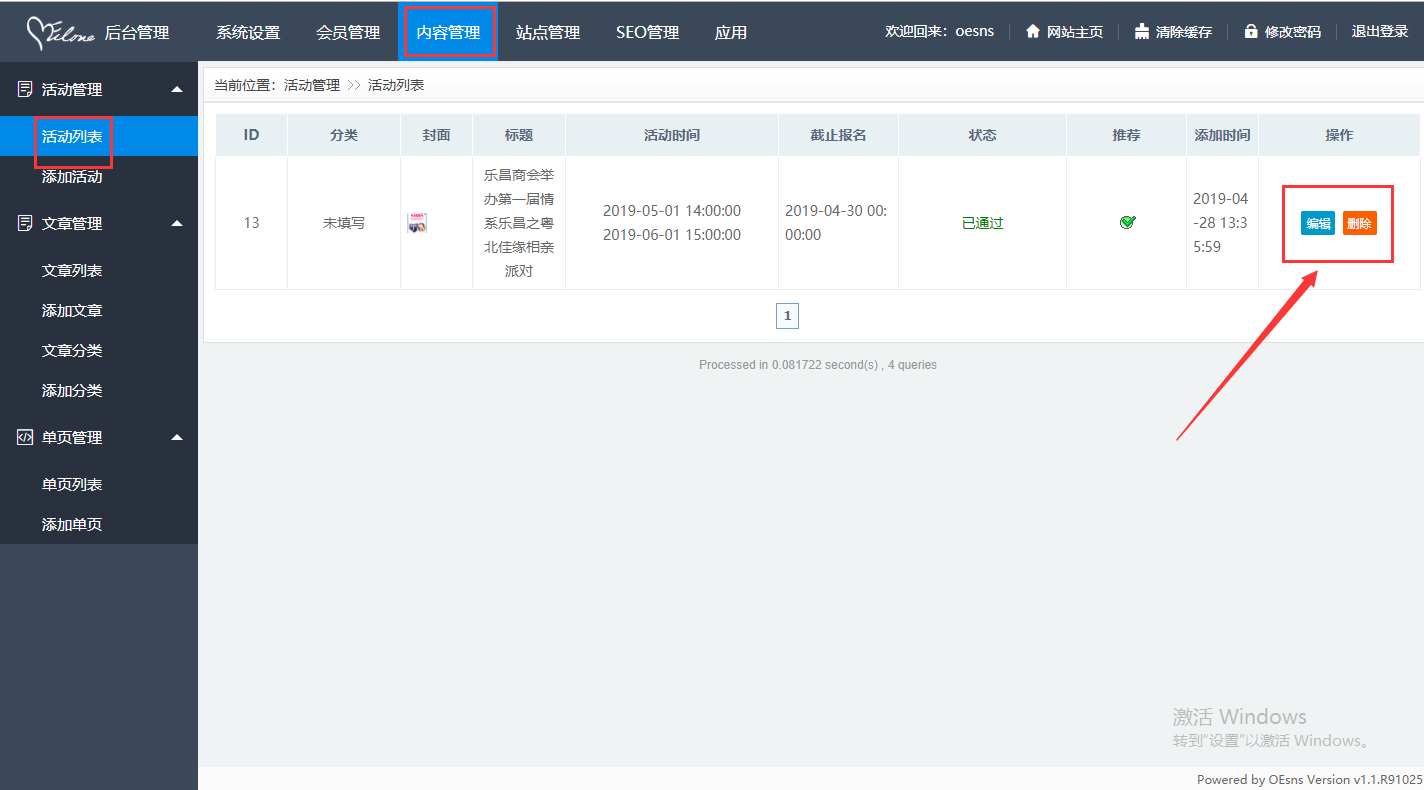
Task: Click the 清除缓存 link
Action: tap(1184, 32)
